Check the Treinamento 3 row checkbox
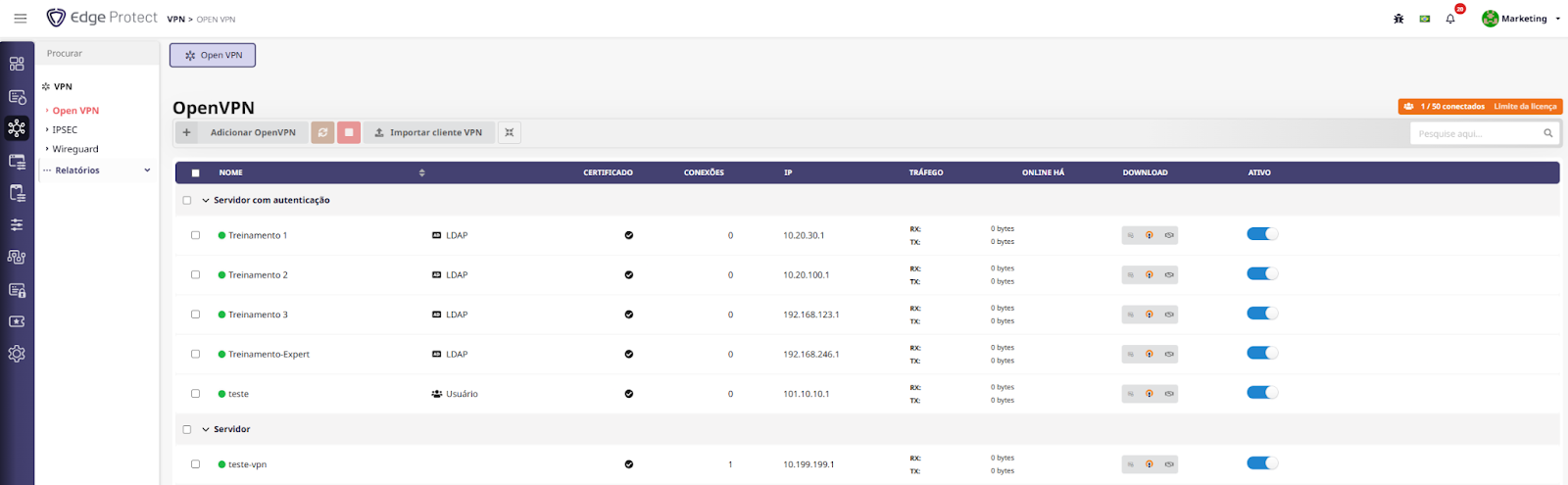1568x485 pixels. click(195, 315)
